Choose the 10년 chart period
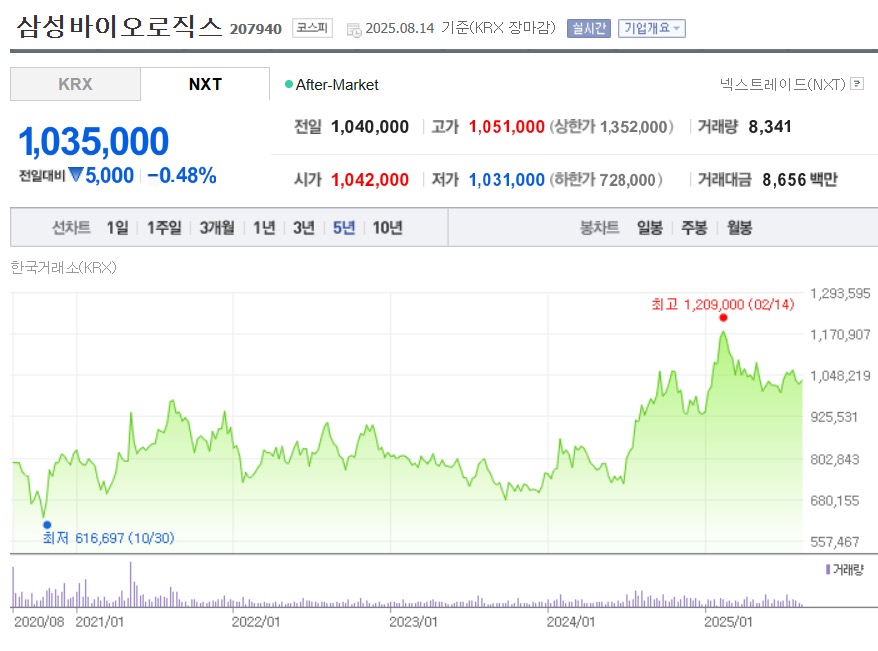Screen dimensions: 878x651 pos(387,228)
